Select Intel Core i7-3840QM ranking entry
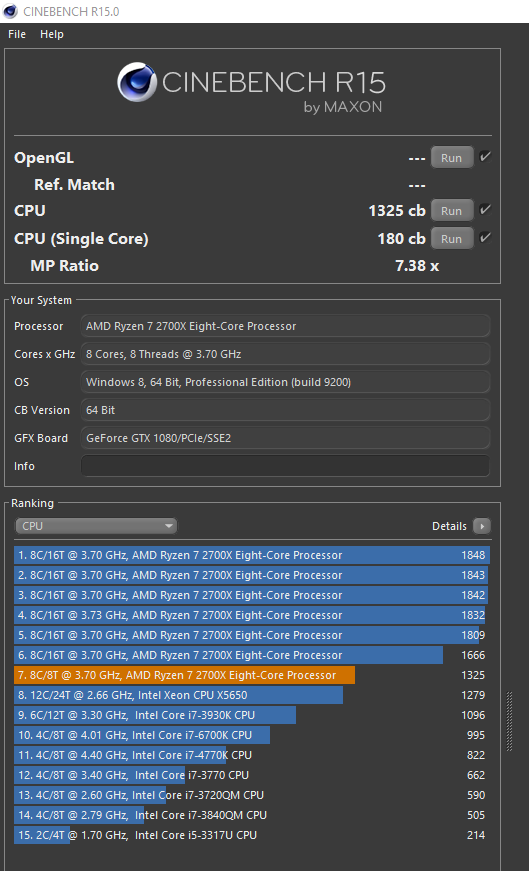The width and height of the screenshot is (529, 871). pos(252,815)
